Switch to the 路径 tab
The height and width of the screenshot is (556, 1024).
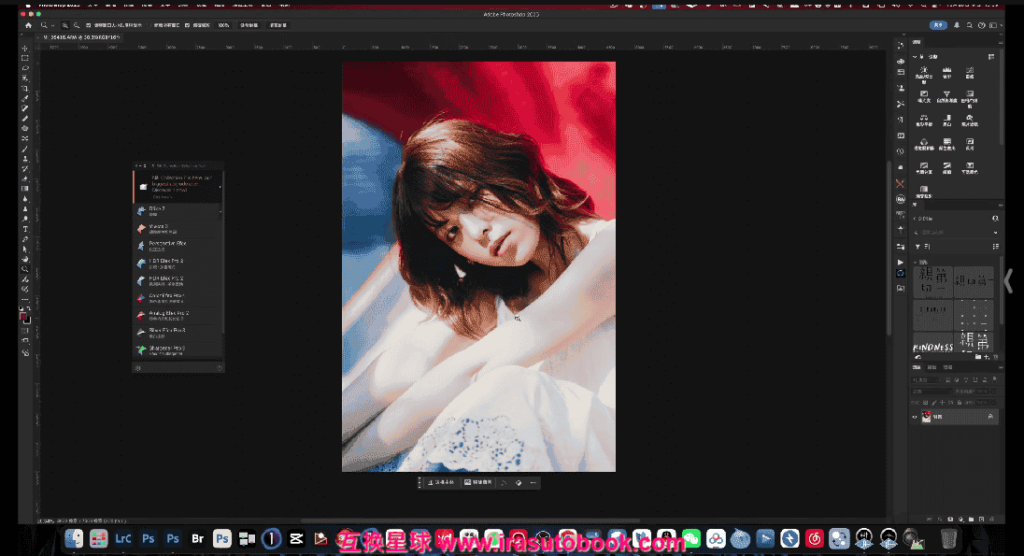click(948, 367)
